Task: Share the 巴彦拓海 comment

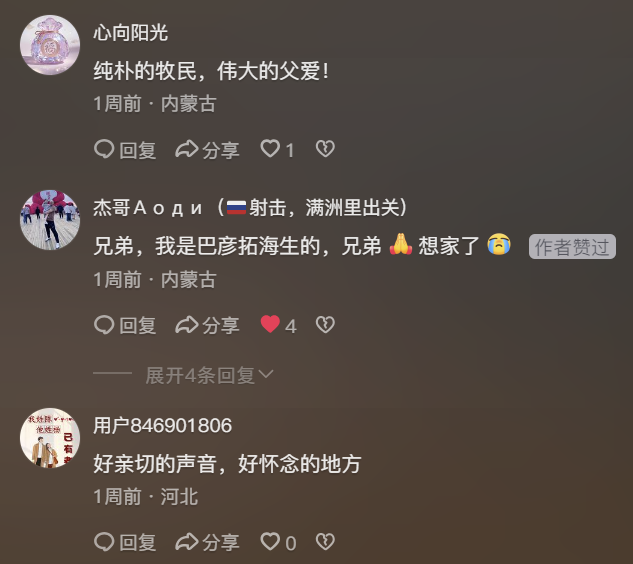Action: 207,325
